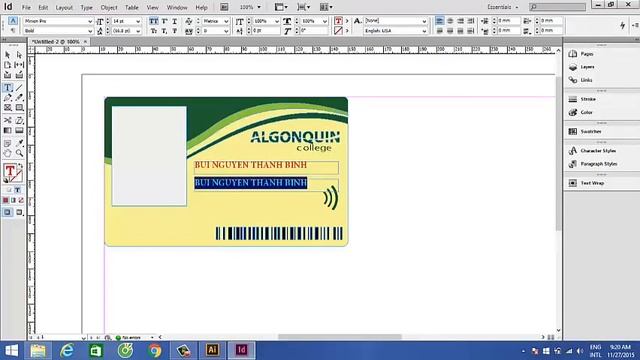Open the zoom level 100% dropdown
Viewport: 640px width, 360px height.
[x=259, y=7]
